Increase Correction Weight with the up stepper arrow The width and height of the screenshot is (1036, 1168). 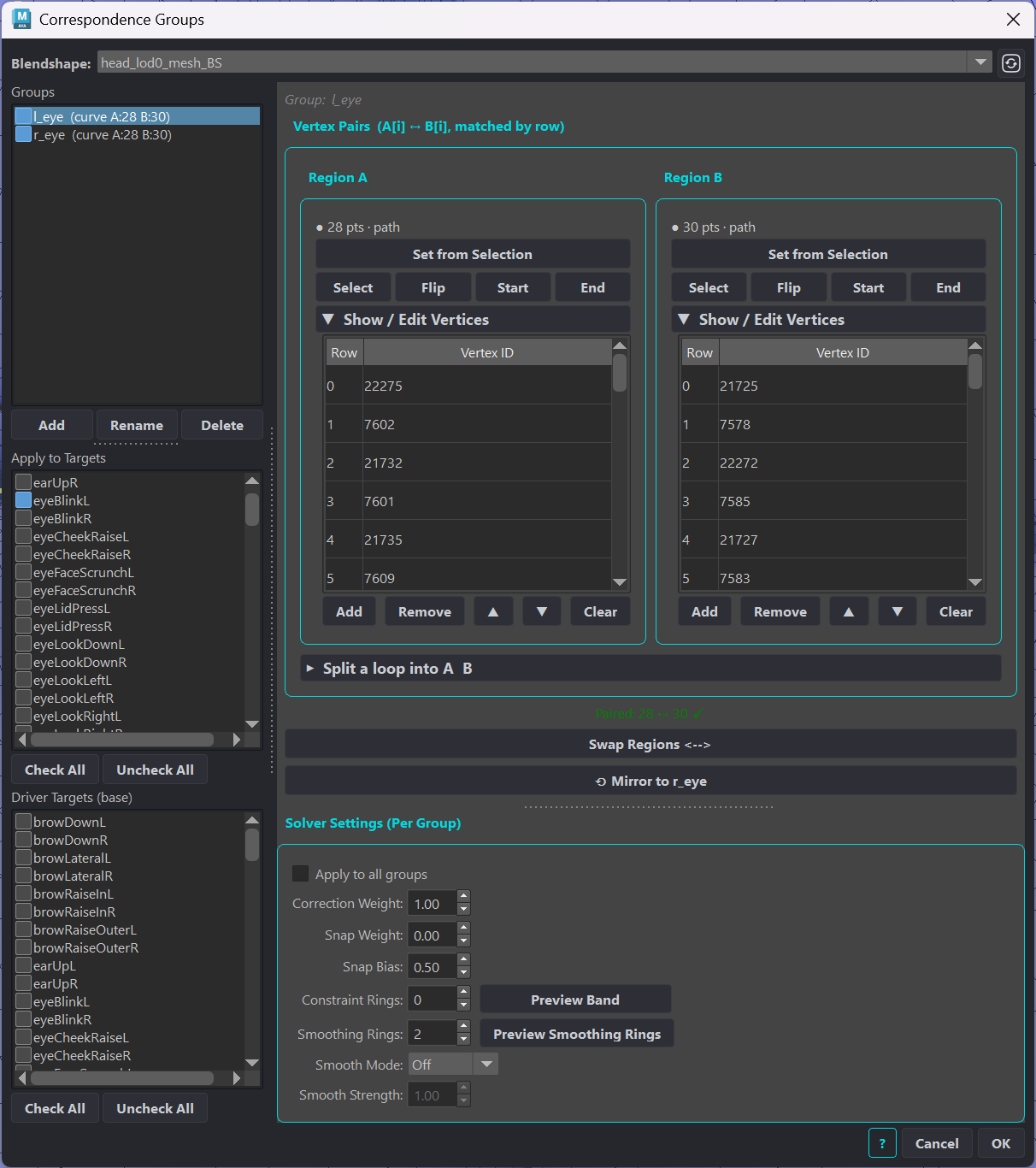pos(463,896)
